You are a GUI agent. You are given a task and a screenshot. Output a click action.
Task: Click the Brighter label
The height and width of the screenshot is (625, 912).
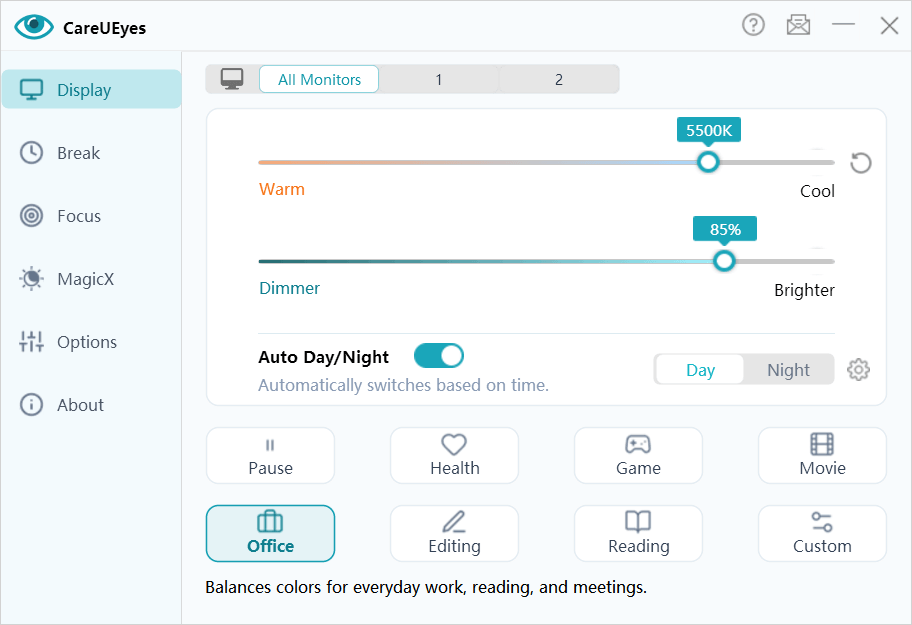point(804,290)
